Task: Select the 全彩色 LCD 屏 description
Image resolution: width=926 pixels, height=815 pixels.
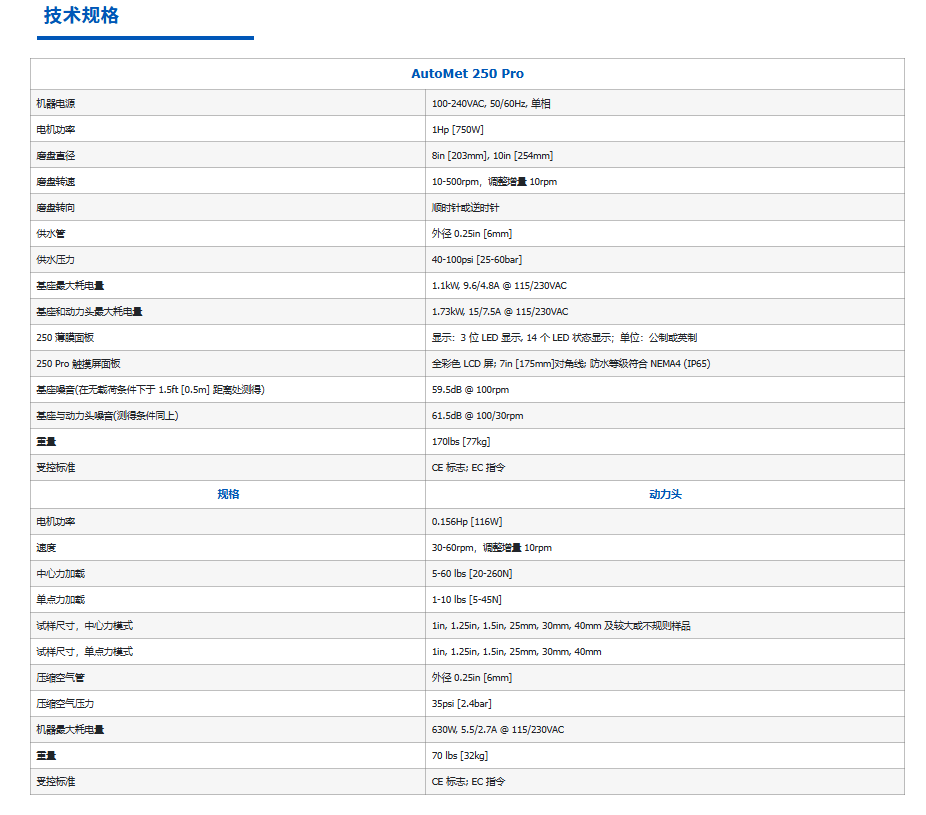Action: click(x=570, y=363)
